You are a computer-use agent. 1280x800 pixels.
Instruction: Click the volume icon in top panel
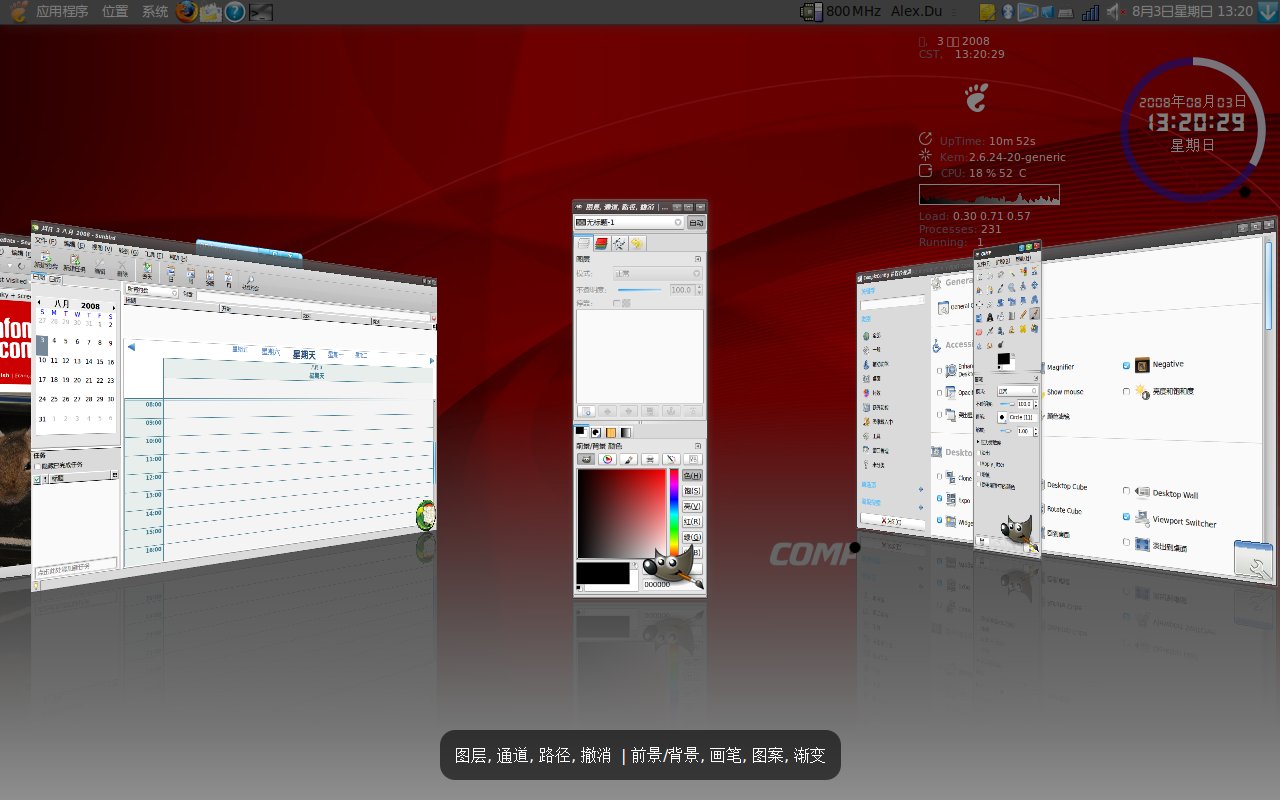[1115, 12]
